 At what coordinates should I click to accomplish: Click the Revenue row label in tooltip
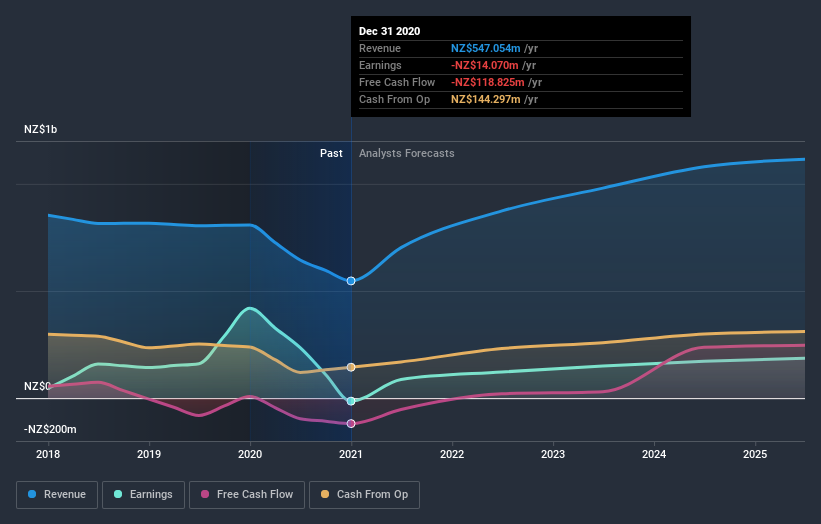[380, 48]
